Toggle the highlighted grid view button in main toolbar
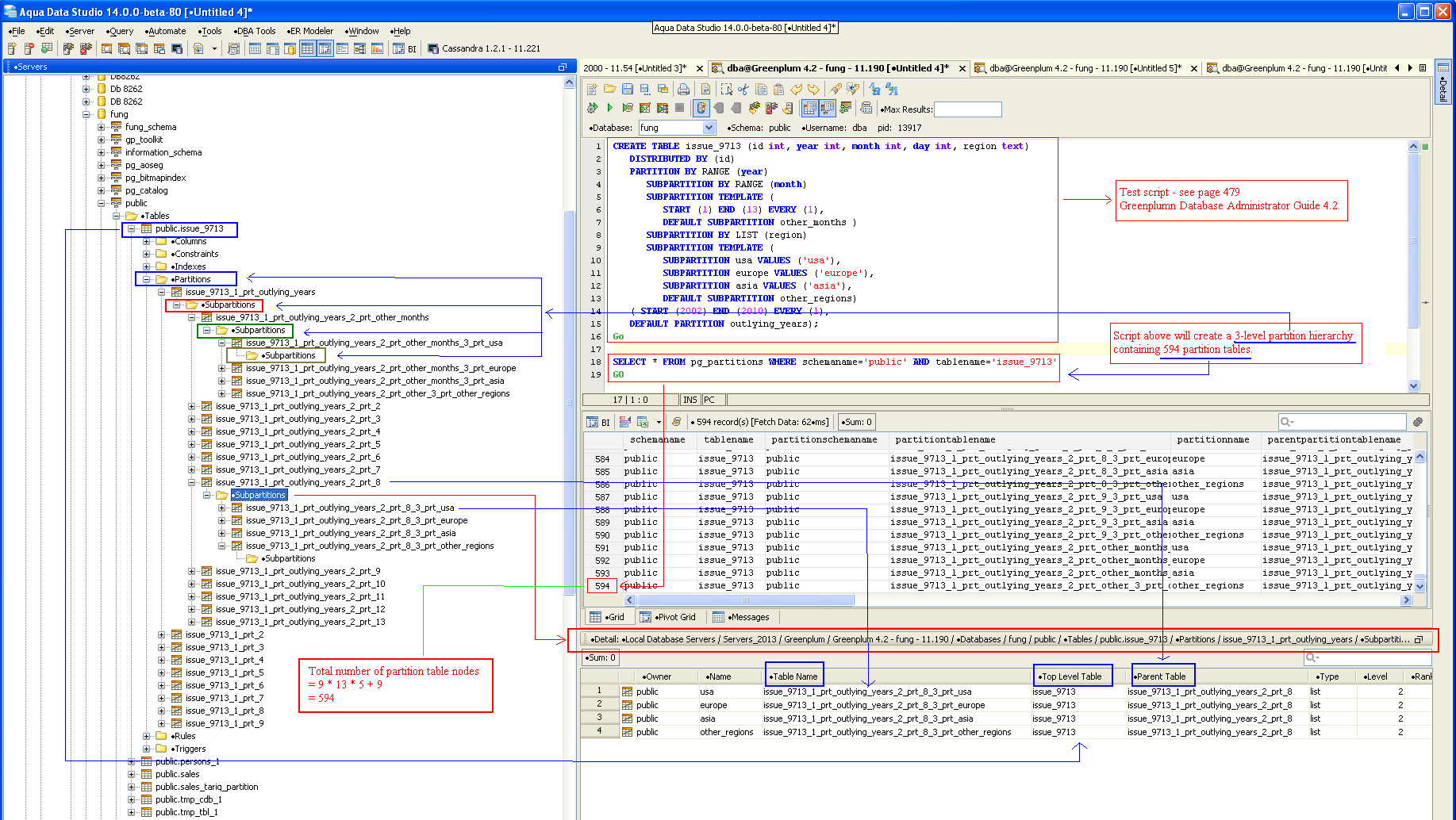The image size is (1456, 820). click(x=307, y=49)
